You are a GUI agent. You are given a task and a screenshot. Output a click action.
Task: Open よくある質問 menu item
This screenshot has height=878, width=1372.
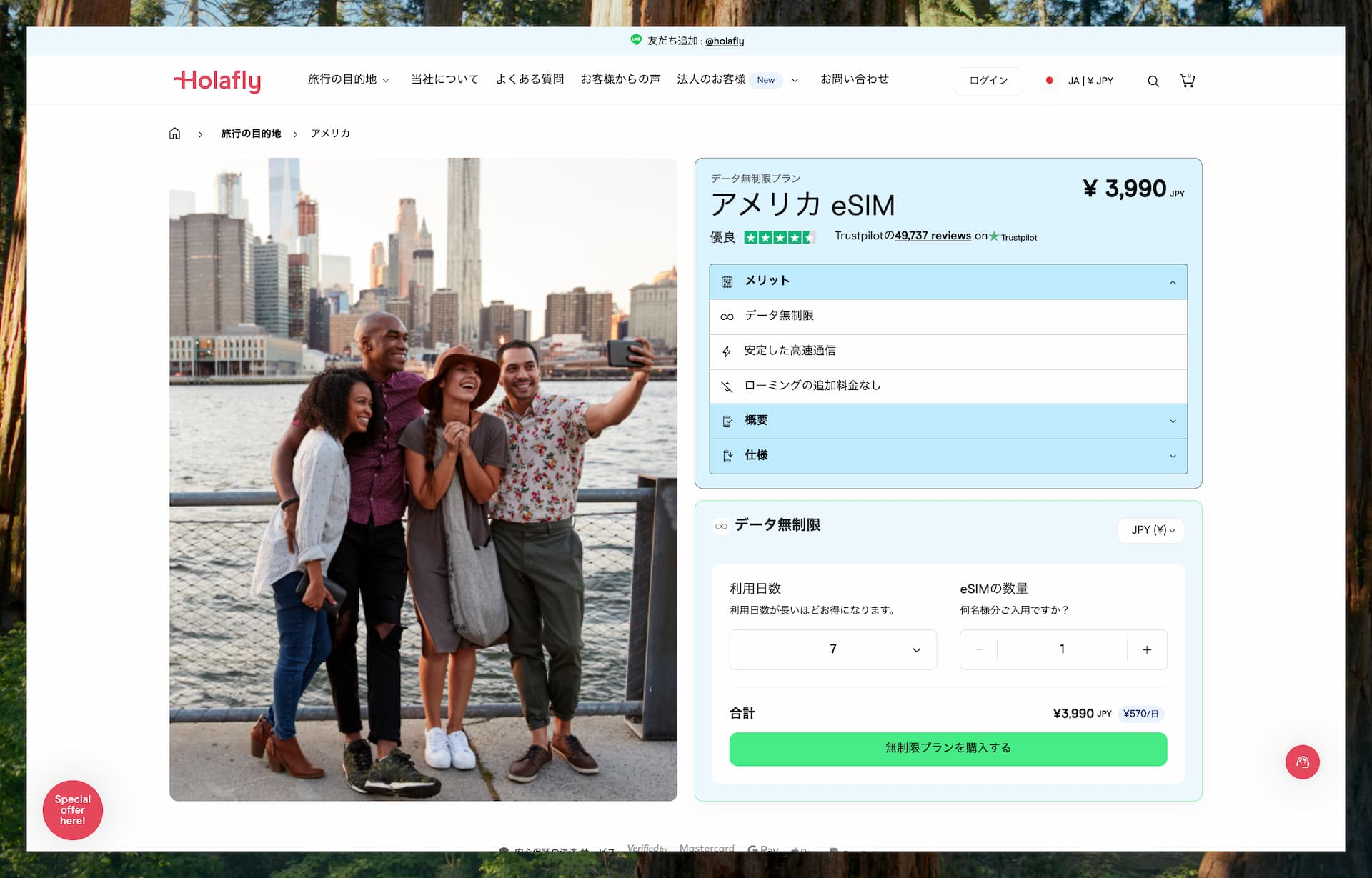tap(530, 79)
